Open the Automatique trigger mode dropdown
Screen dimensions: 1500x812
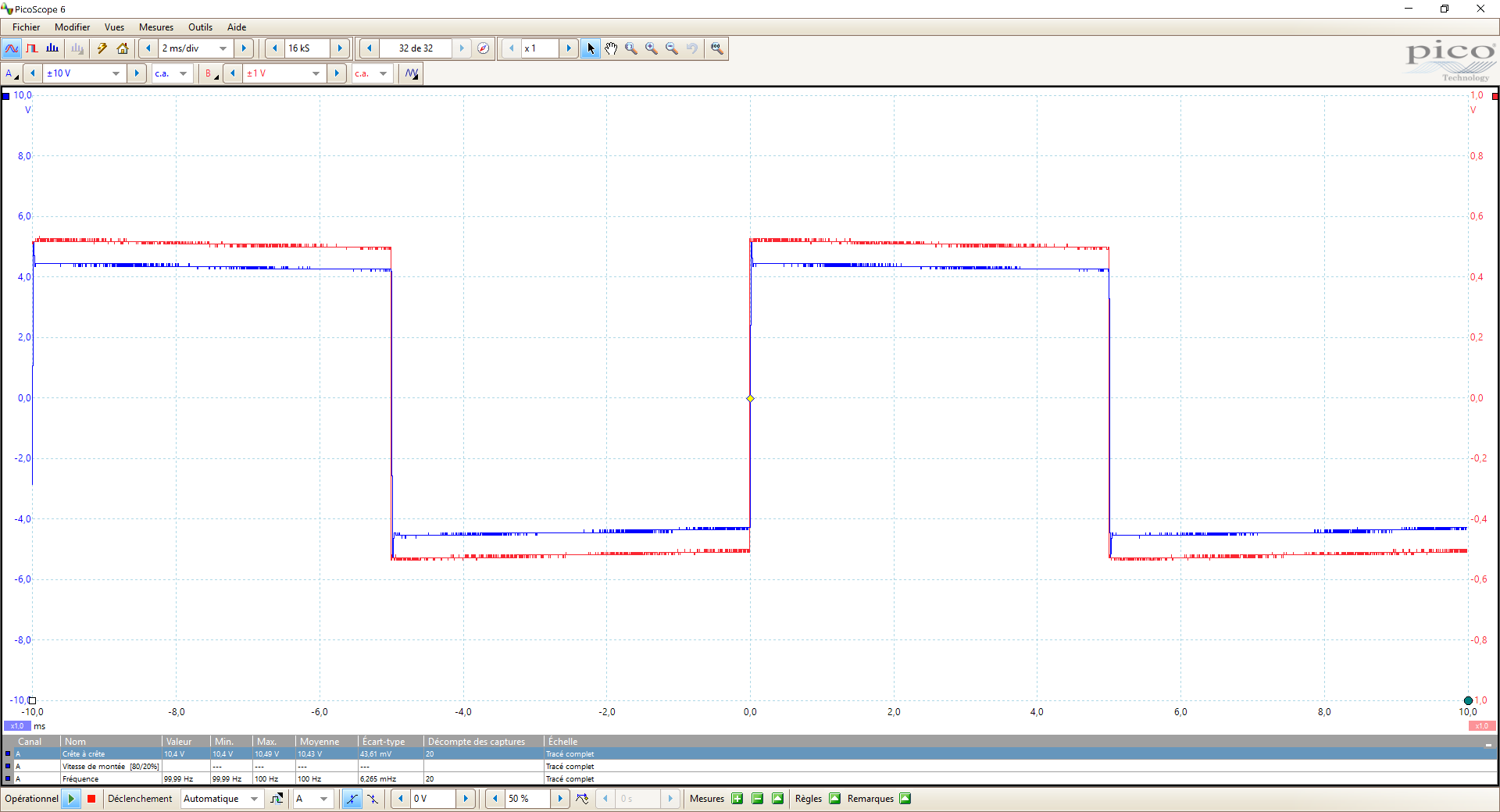(221, 799)
